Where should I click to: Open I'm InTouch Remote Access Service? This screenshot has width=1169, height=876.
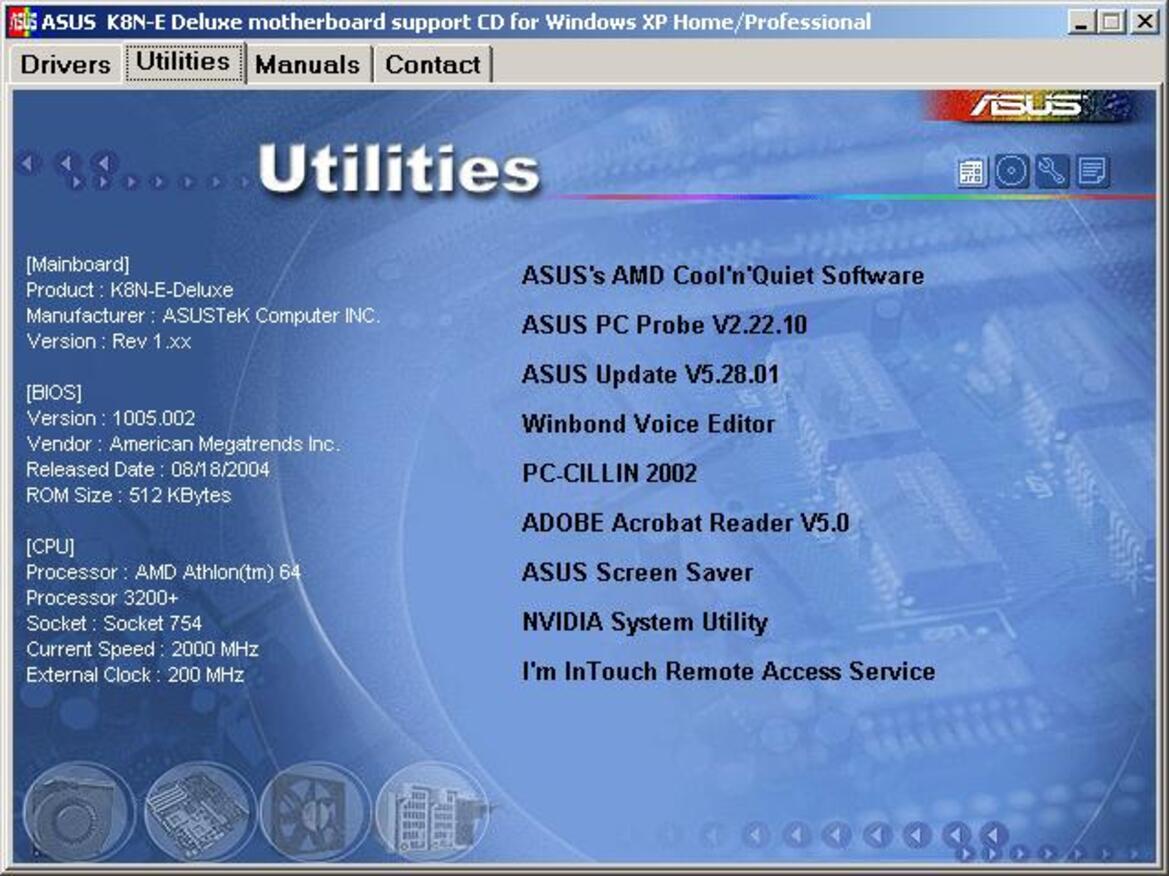pyautogui.click(x=728, y=671)
